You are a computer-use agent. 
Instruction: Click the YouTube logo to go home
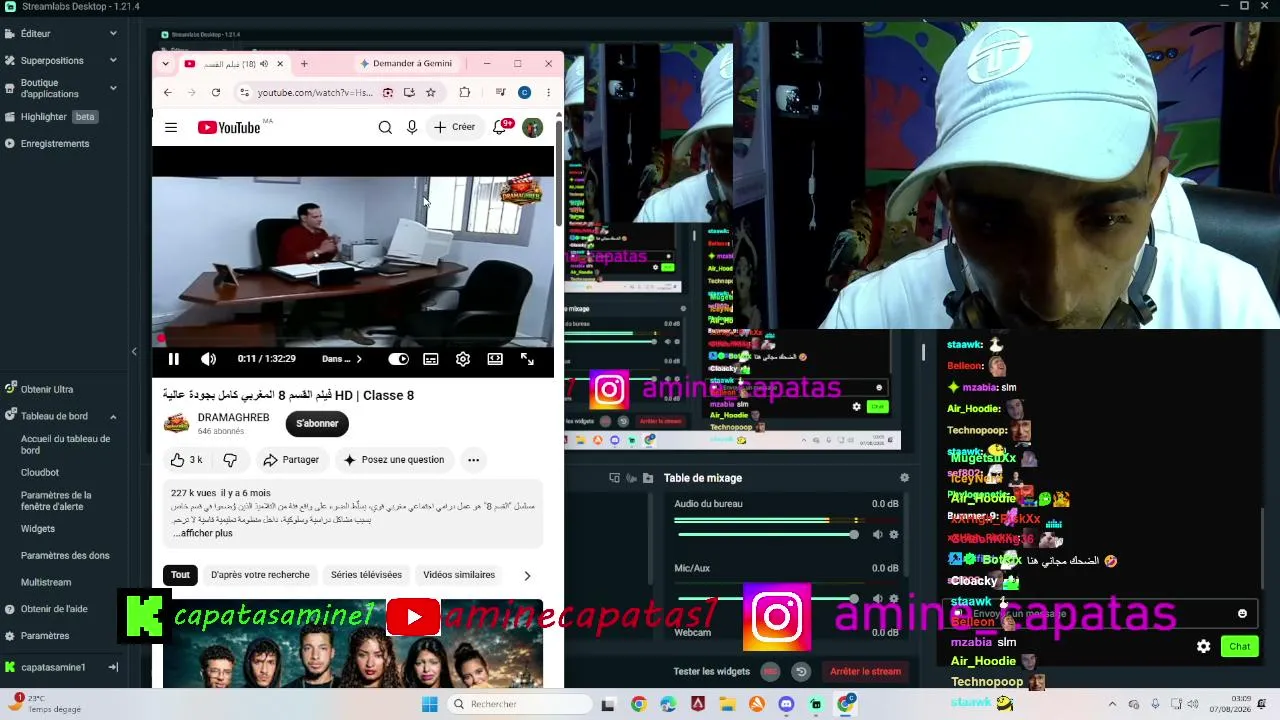pyautogui.click(x=229, y=127)
